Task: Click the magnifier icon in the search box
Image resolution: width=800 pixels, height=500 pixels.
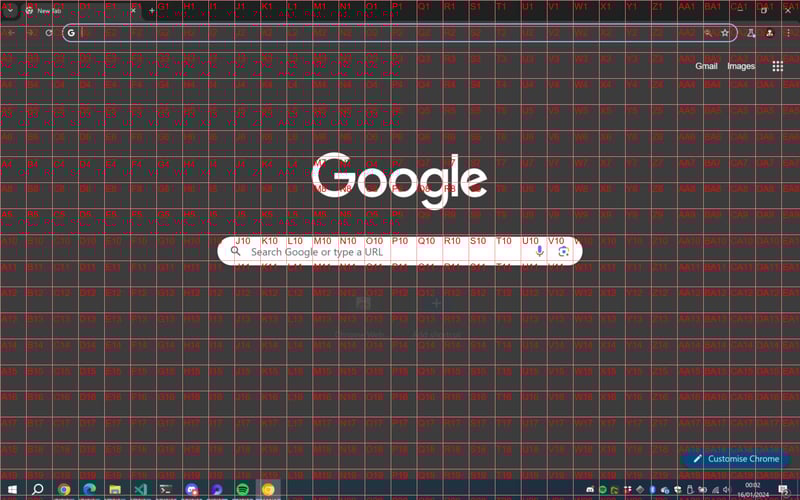Action: [x=235, y=251]
